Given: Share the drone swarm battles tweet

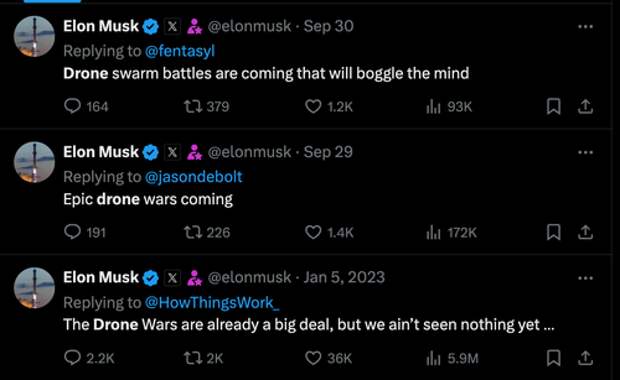Looking at the screenshot, I should (585, 106).
